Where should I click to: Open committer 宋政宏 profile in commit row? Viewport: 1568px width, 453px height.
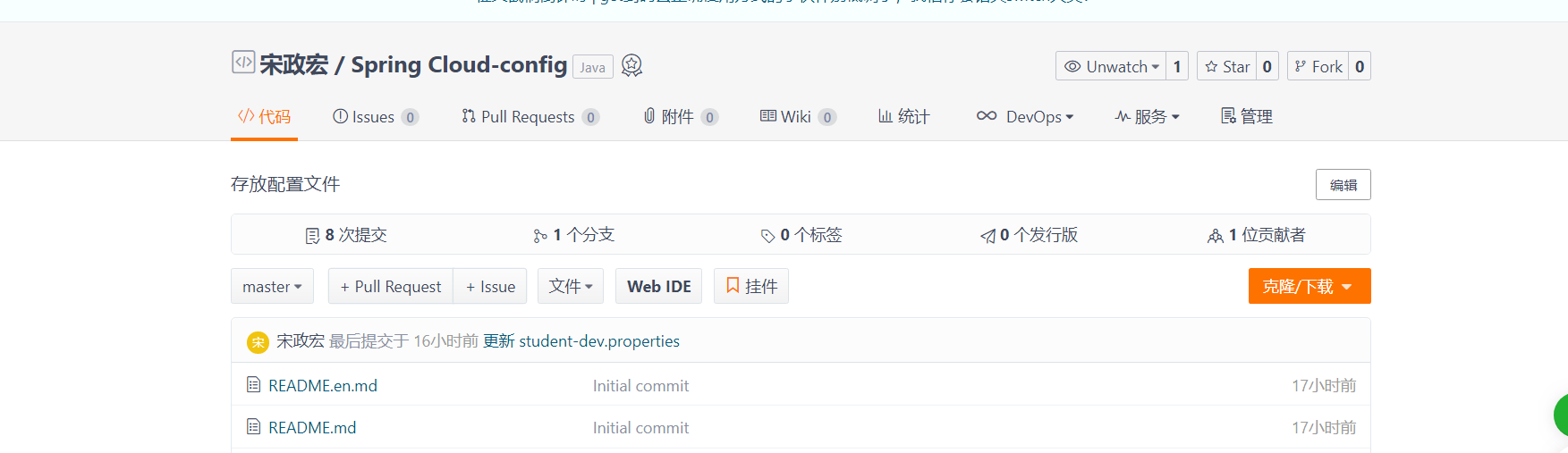301,340
